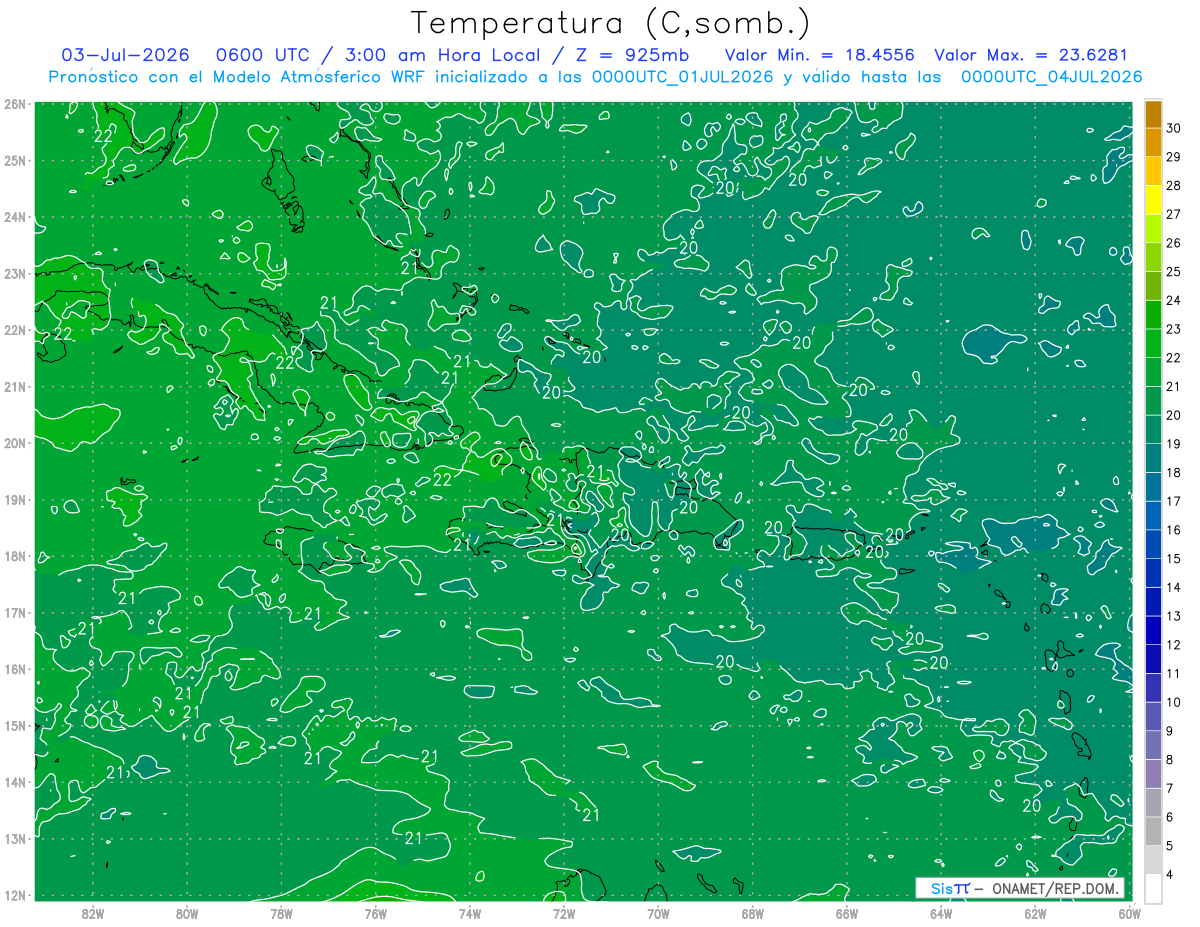Pick the legend swatch between 19 and 20
1200x927 pixels.
click(1153, 430)
